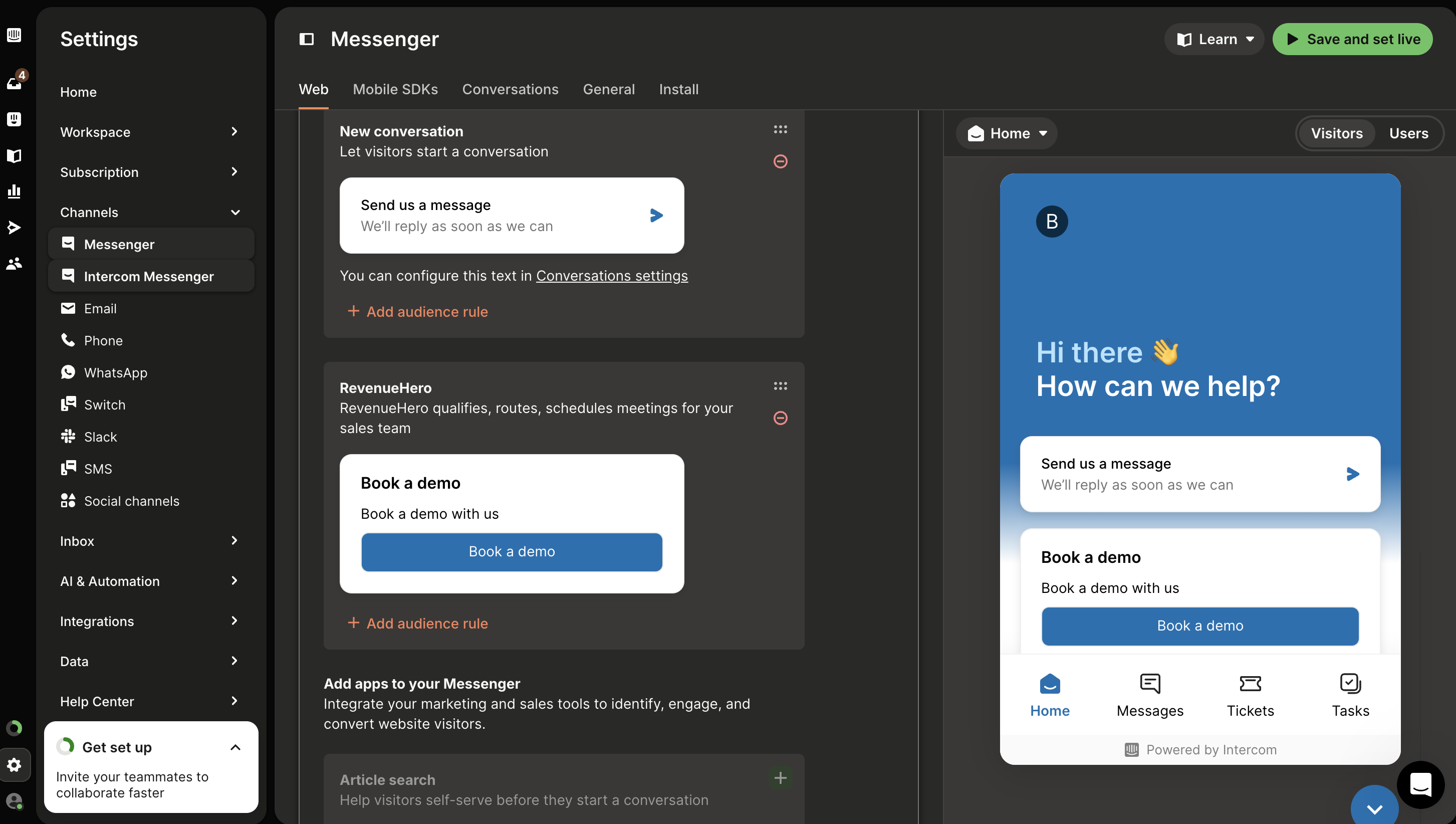Image resolution: width=1456 pixels, height=824 pixels.
Task: Select the Web tab
Action: coord(313,89)
